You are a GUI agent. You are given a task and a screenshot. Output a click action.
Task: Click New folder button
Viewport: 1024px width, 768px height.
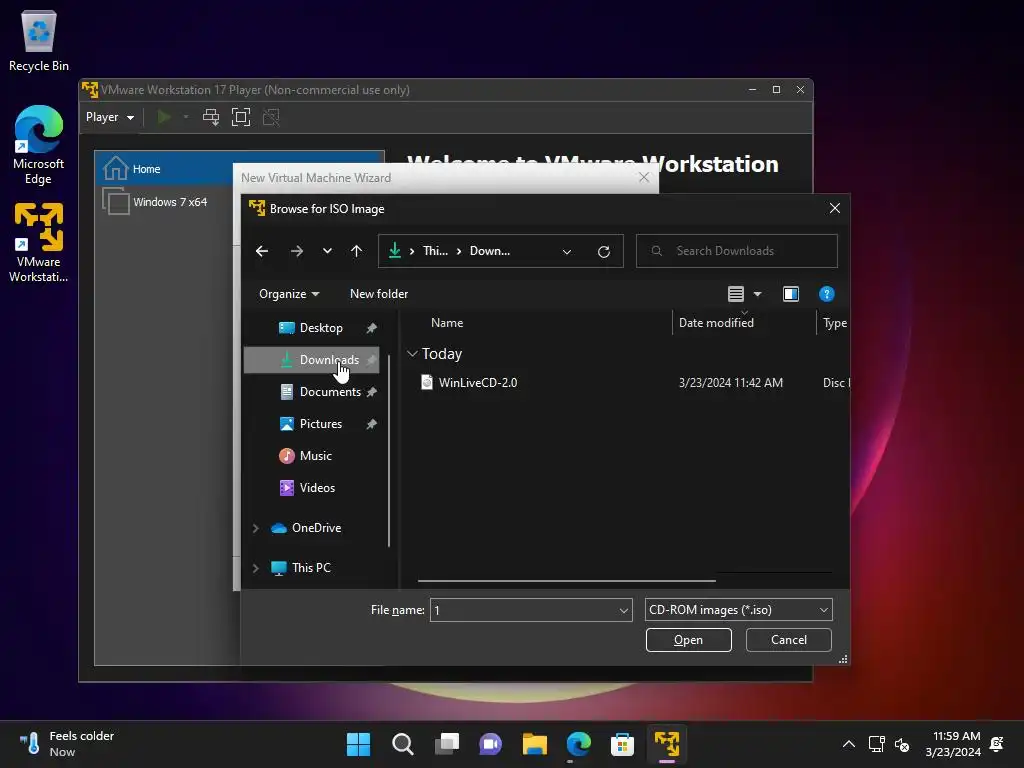[379, 294]
